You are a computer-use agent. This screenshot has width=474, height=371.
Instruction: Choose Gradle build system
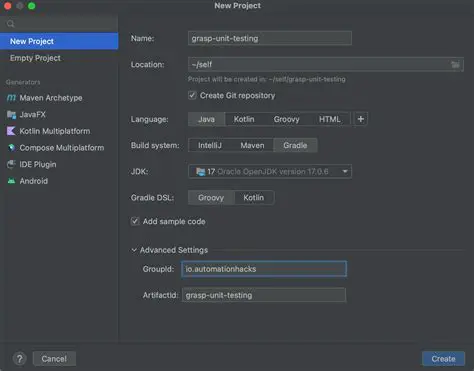pyautogui.click(x=295, y=145)
